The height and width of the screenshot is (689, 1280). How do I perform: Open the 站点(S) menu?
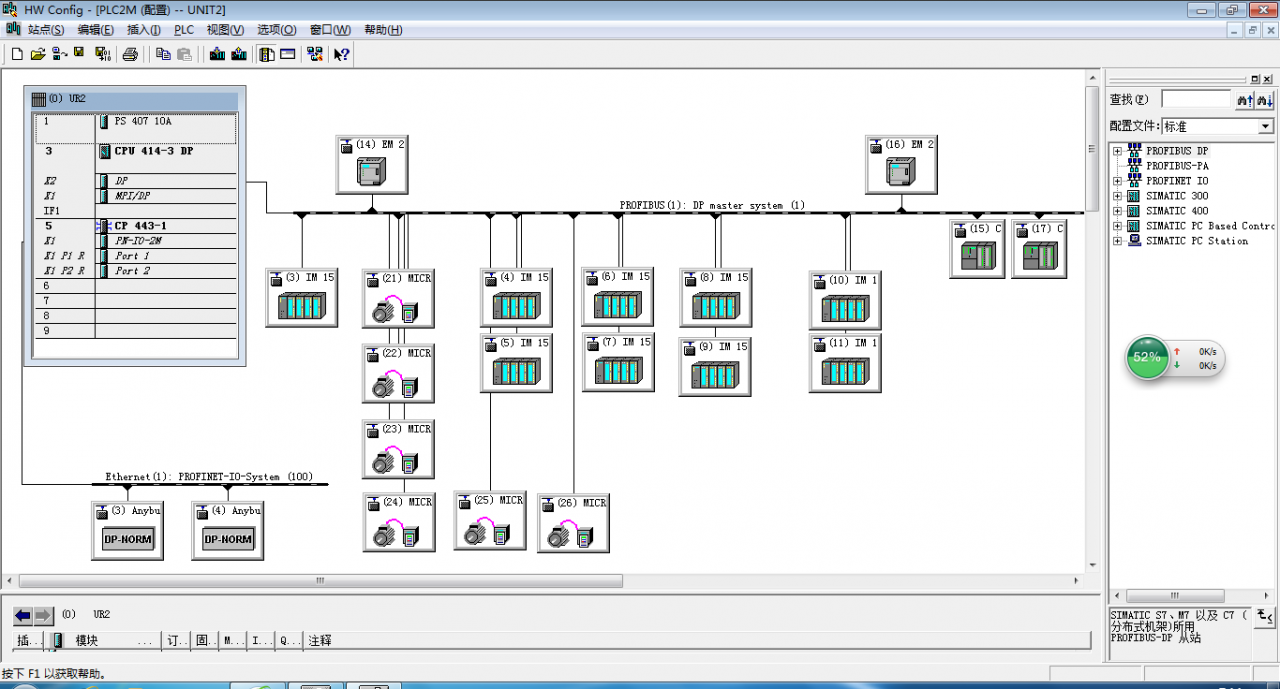(x=46, y=30)
